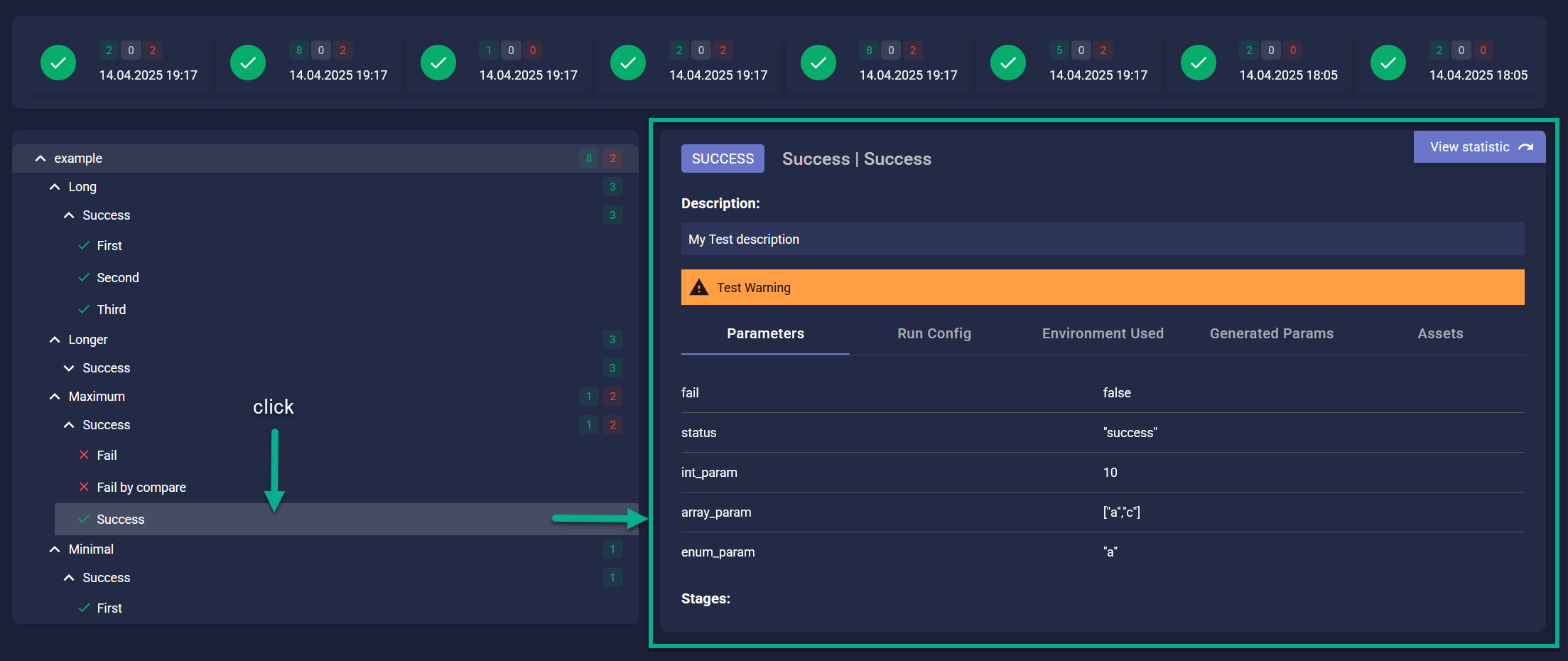Click the red X icon beside Fail
Image resolution: width=1568 pixels, height=661 pixels.
point(84,455)
